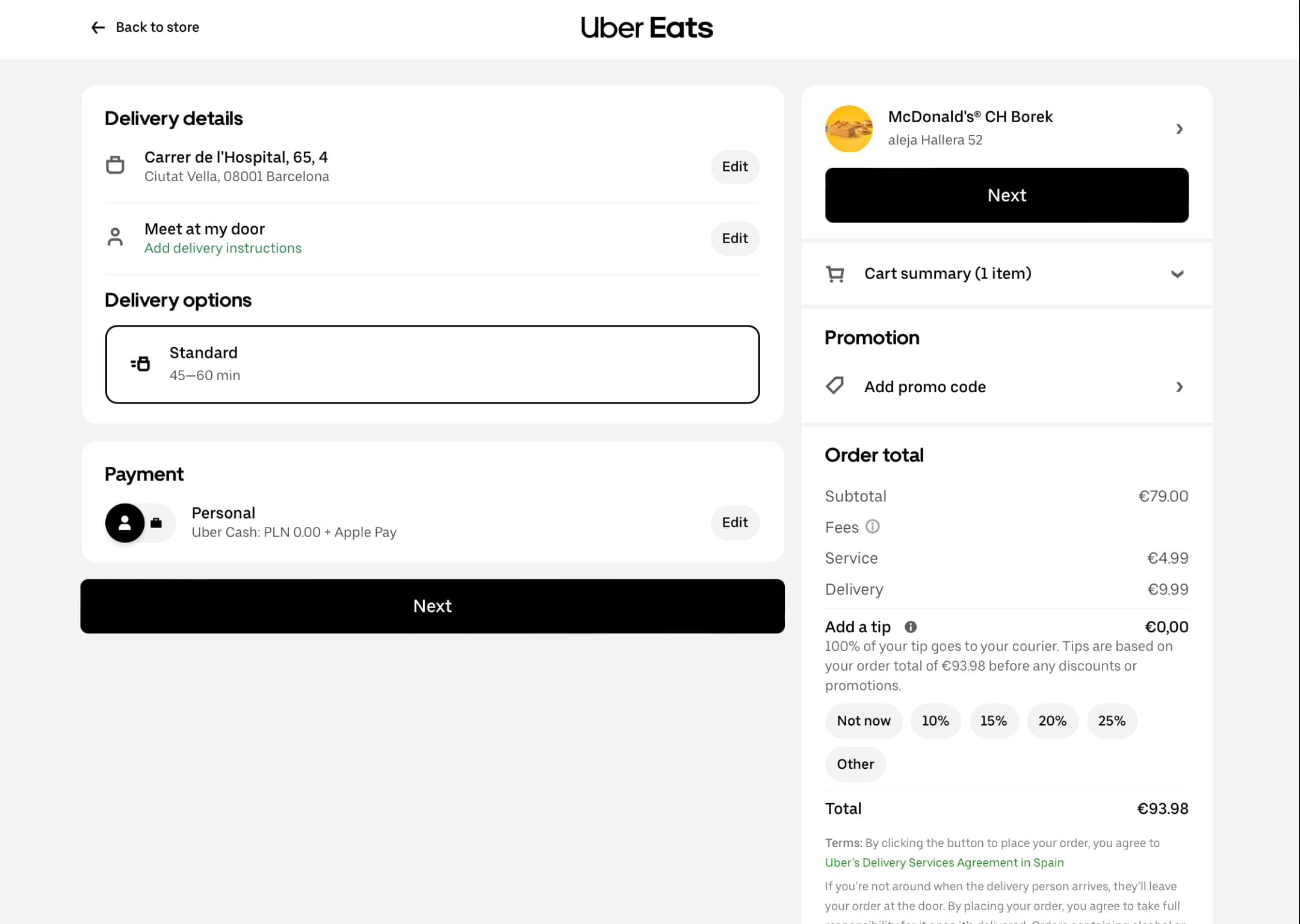
Task: Click the delivery bag icon beside the address
Action: click(115, 165)
